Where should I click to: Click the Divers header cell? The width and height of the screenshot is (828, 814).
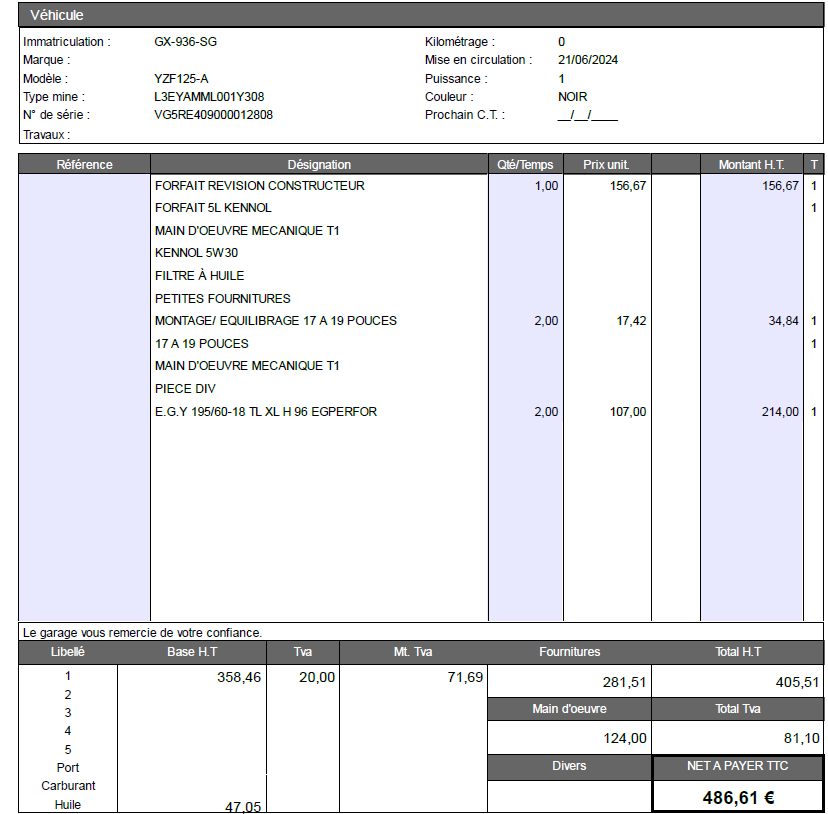coord(569,766)
